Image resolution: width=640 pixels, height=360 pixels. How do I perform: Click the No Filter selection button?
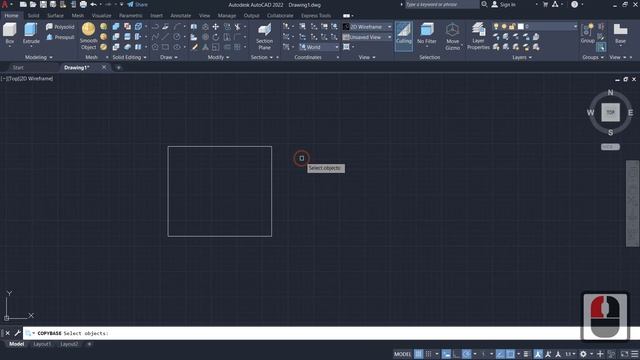pos(427,33)
